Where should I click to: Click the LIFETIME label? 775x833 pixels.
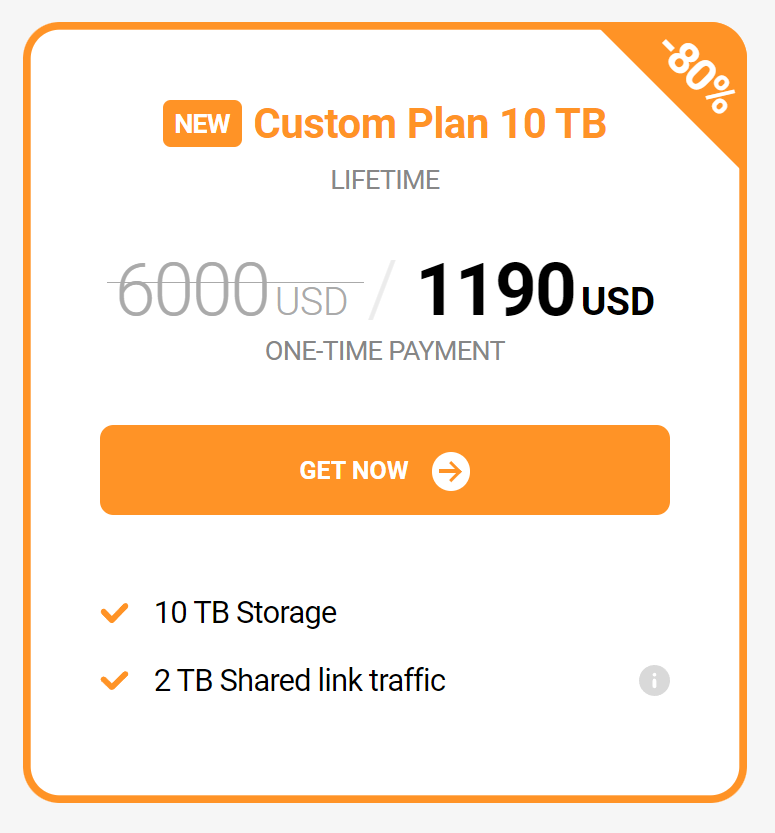pos(385,180)
